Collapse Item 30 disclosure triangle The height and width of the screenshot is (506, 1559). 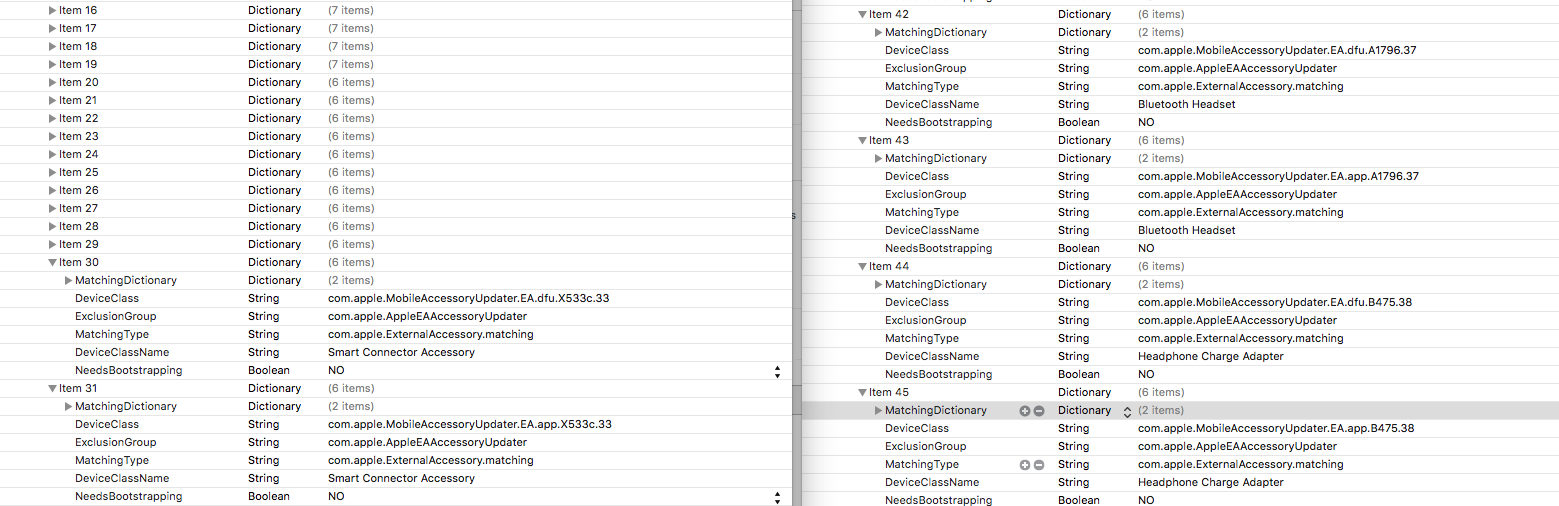tap(53, 263)
